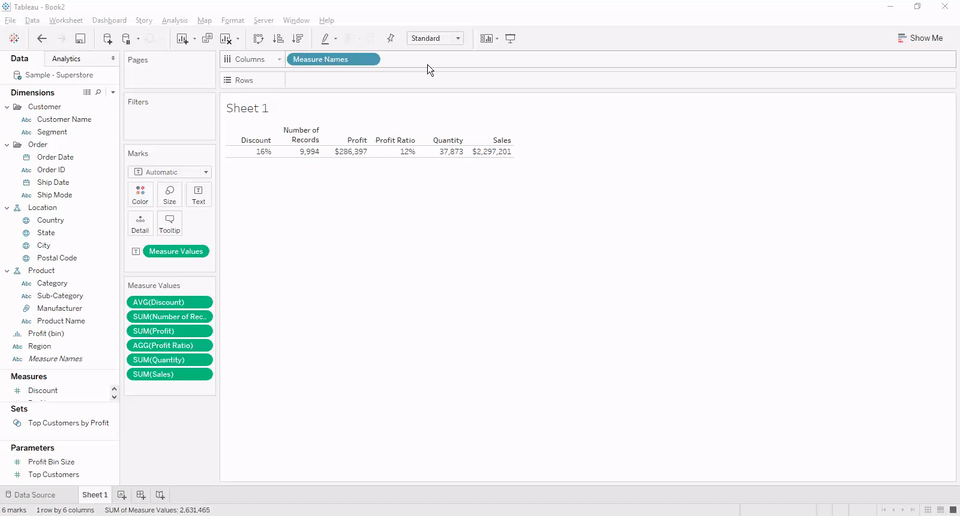Open the Text marks card
The height and width of the screenshot is (516, 960).
tap(198, 195)
